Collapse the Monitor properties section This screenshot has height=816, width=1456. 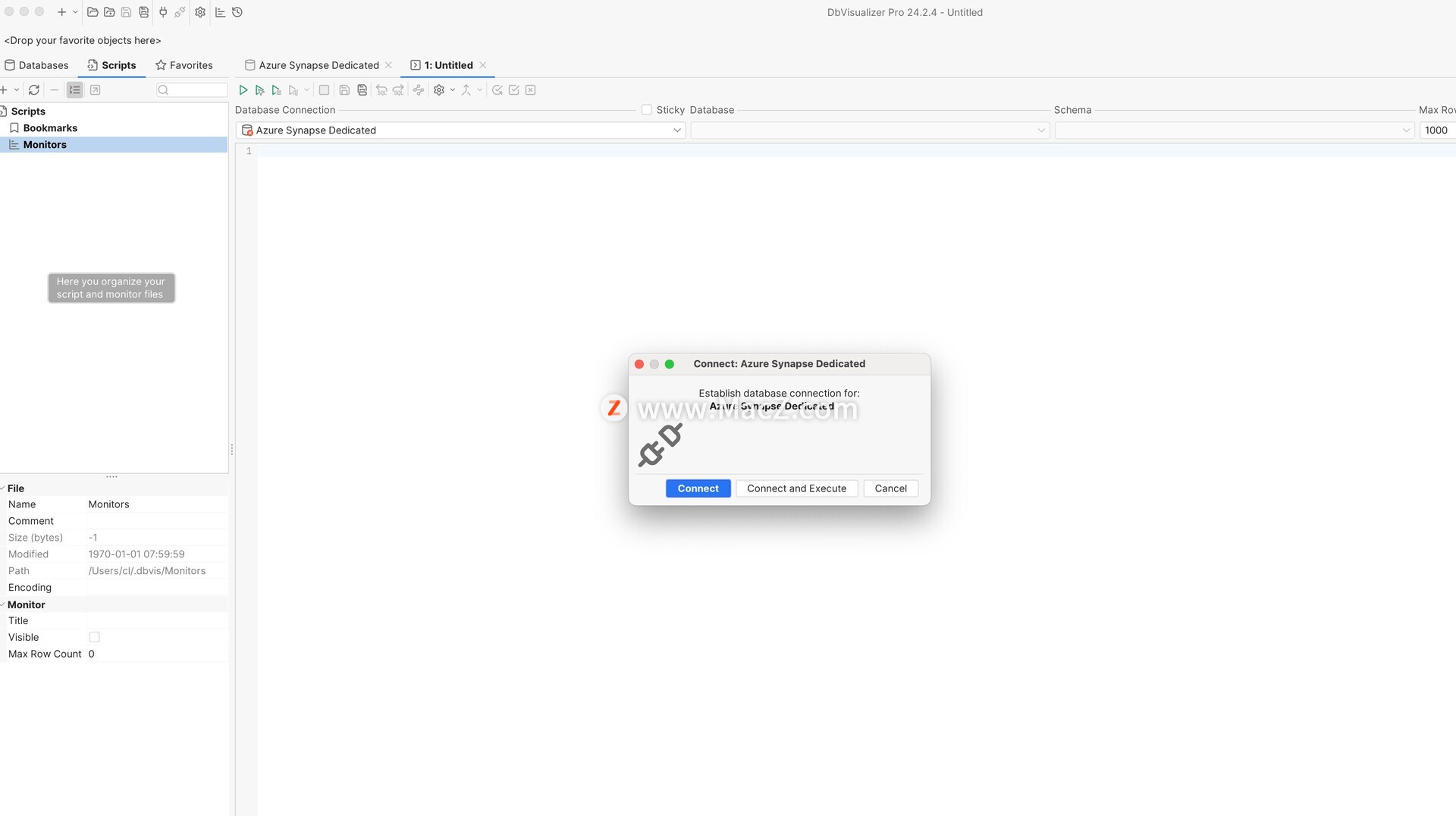(x=2, y=604)
